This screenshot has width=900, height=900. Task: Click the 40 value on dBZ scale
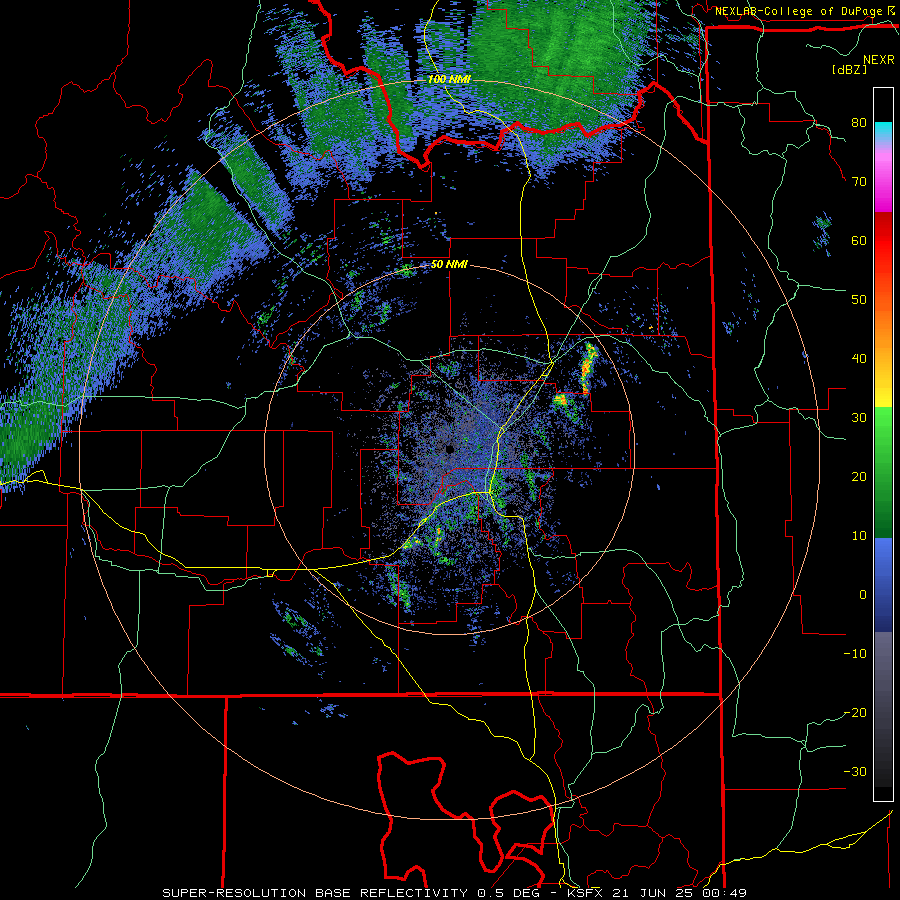[859, 359]
